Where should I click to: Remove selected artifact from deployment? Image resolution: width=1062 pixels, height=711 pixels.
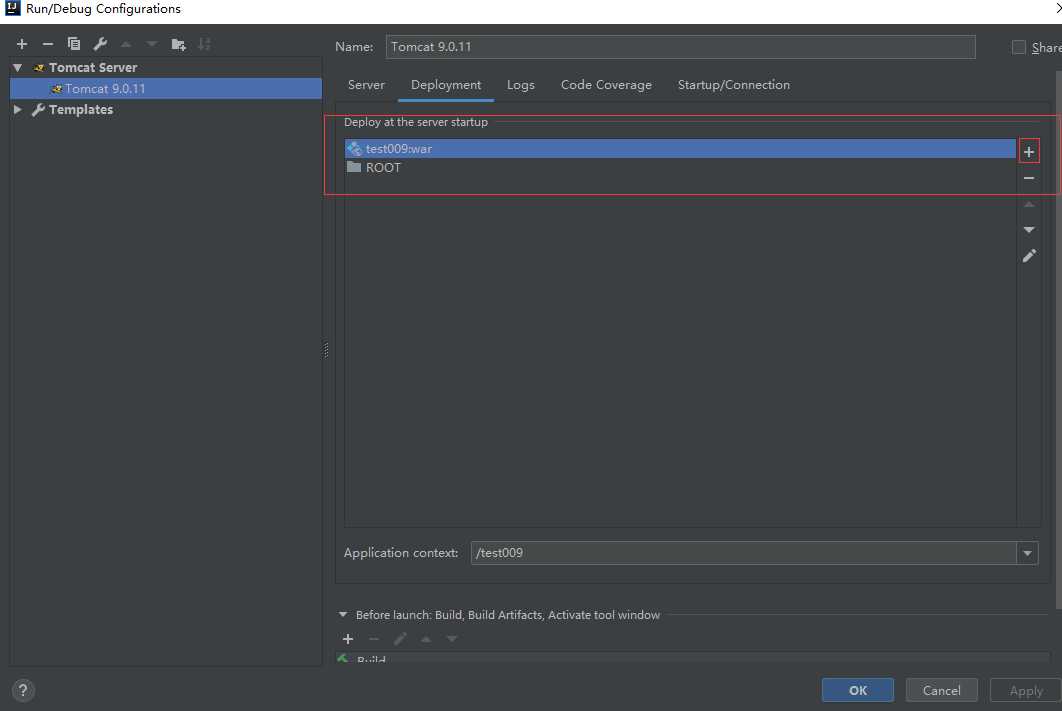(x=1029, y=178)
